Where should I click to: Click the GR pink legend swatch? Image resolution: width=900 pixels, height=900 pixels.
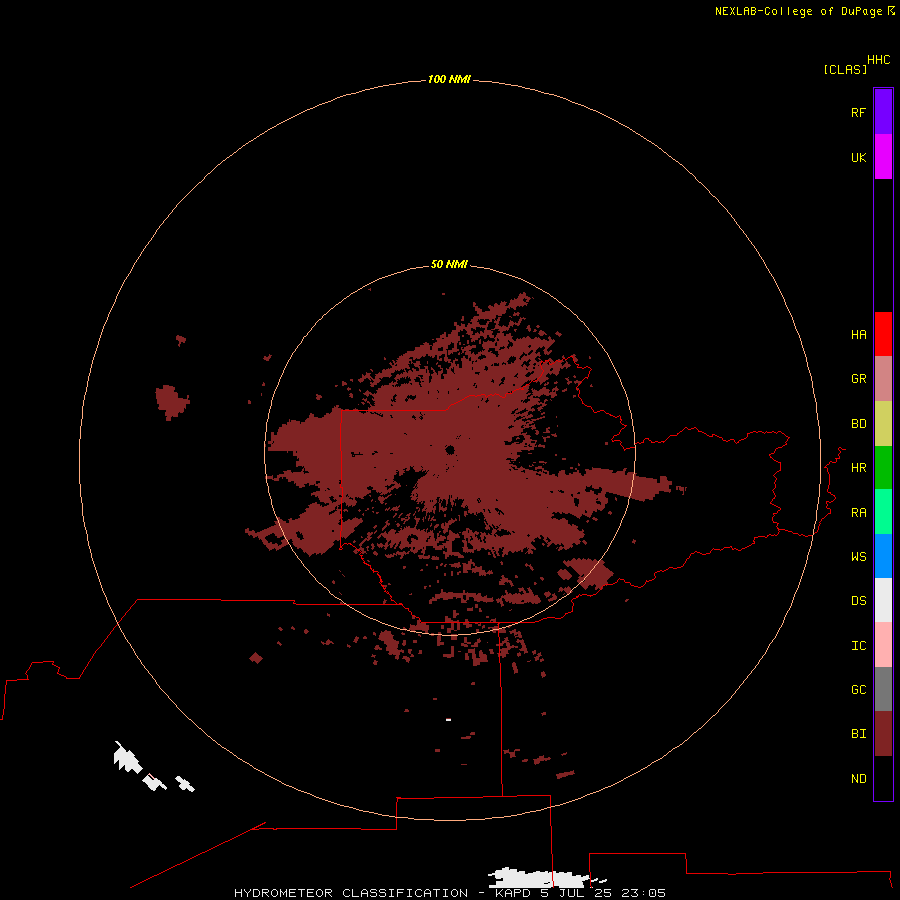pos(883,379)
